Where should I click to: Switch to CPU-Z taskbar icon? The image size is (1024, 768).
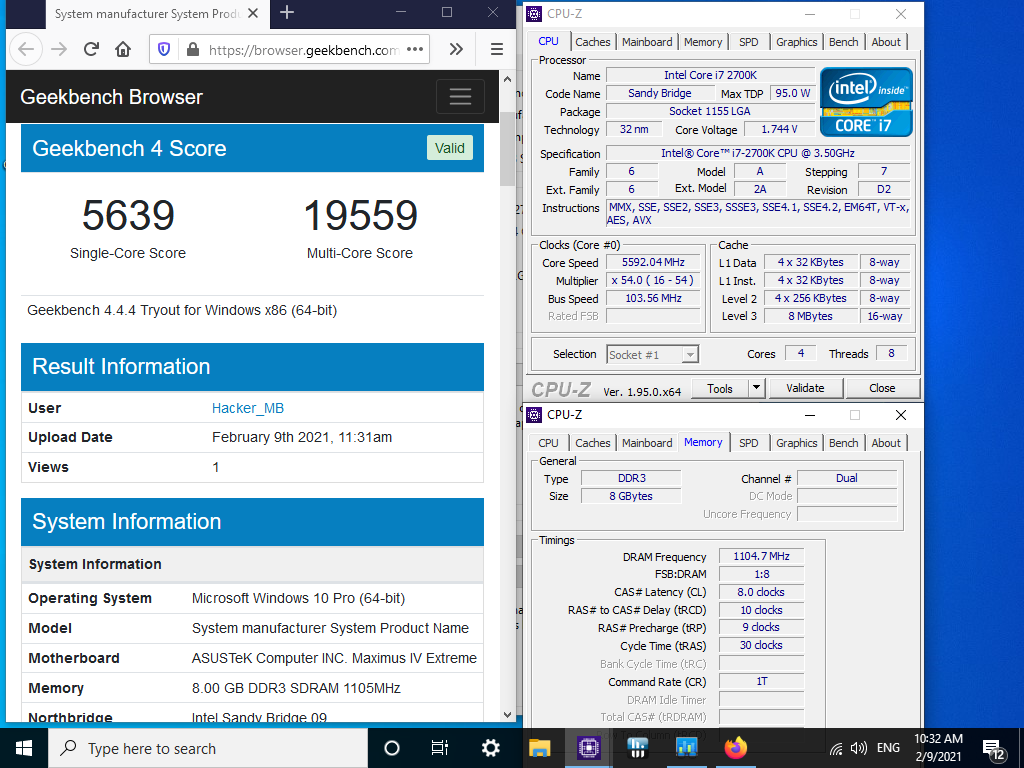588,748
